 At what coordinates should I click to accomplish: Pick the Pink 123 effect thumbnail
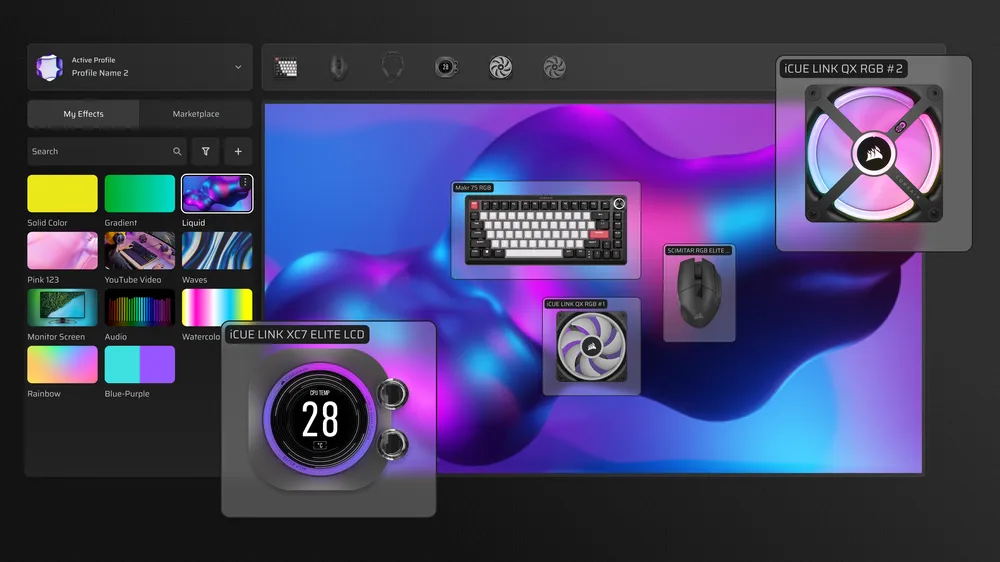[62, 250]
